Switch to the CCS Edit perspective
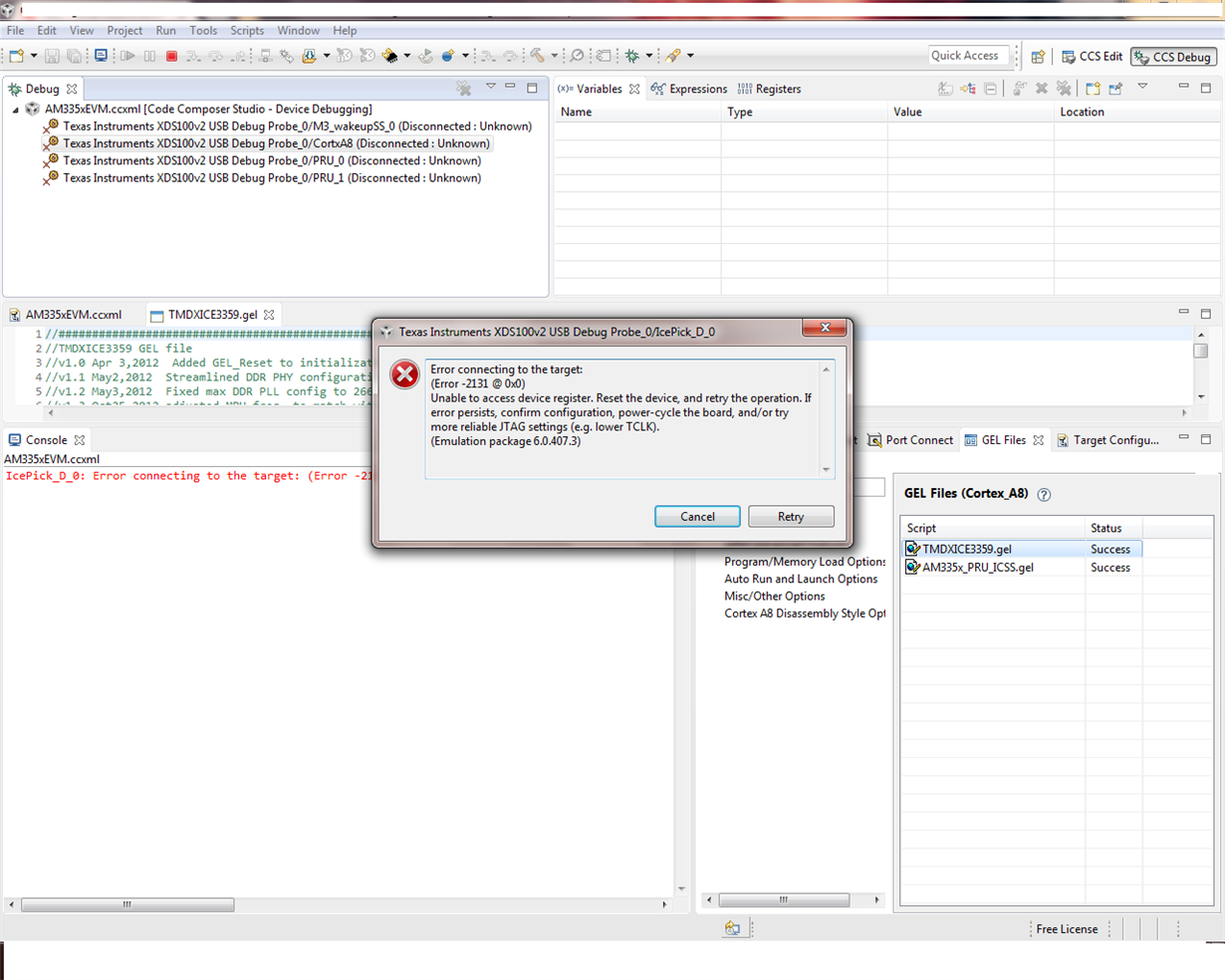The image size is (1225, 980). pyautogui.click(x=1092, y=57)
